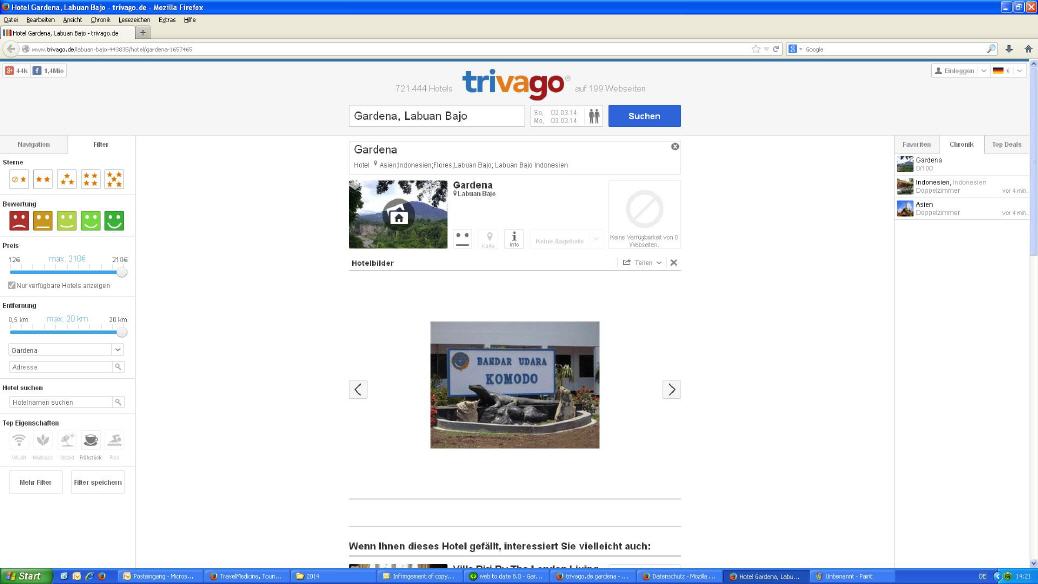The width and height of the screenshot is (1038, 584).
Task: Uncheck Nur verfügbare Hotels anzeigen
Action: [x=12, y=285]
